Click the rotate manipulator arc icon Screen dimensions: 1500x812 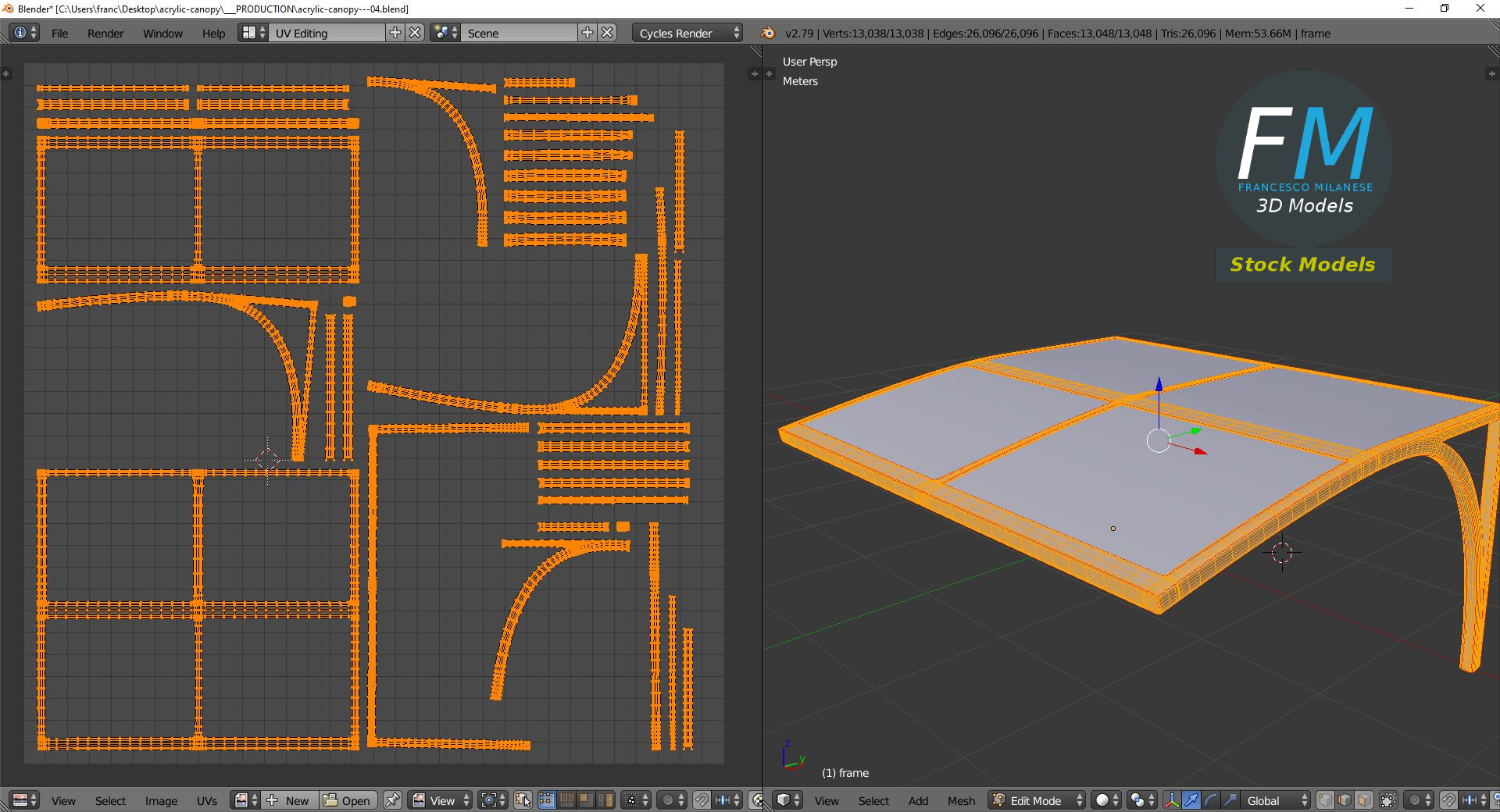click(1211, 800)
